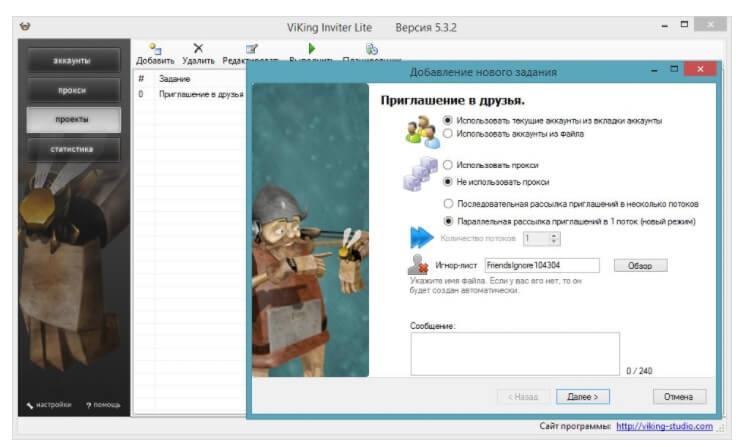Maximize the ViKing Inviter Lite window
Screen dimensions: 746x447
(684, 24)
